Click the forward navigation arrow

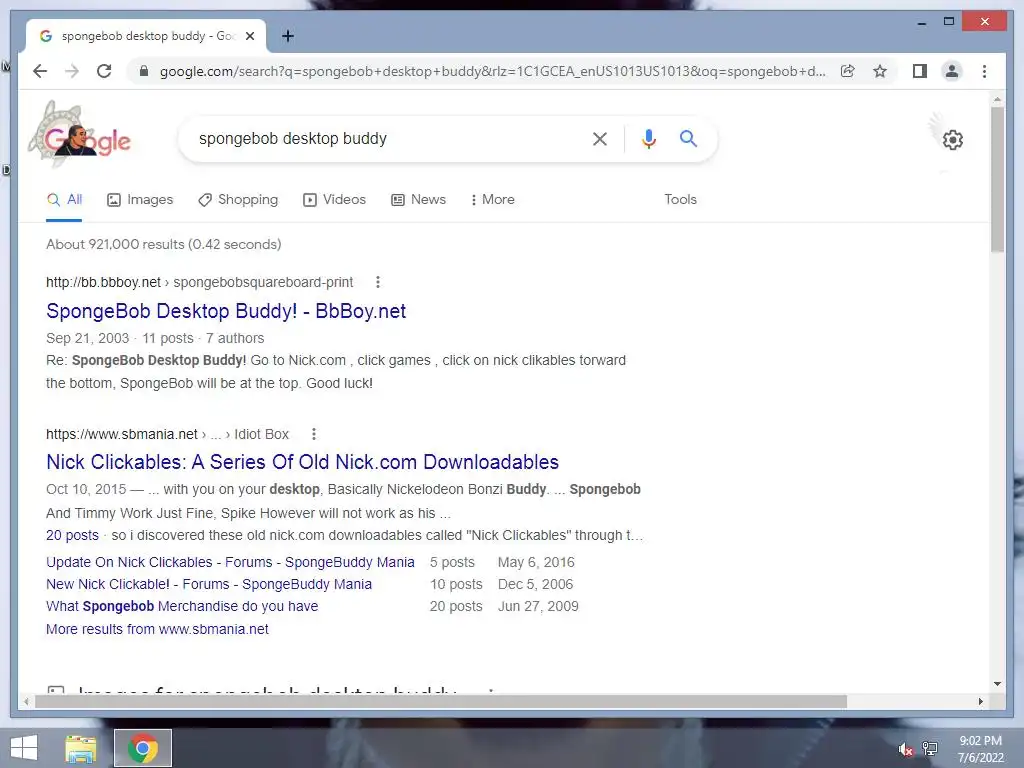(x=72, y=71)
